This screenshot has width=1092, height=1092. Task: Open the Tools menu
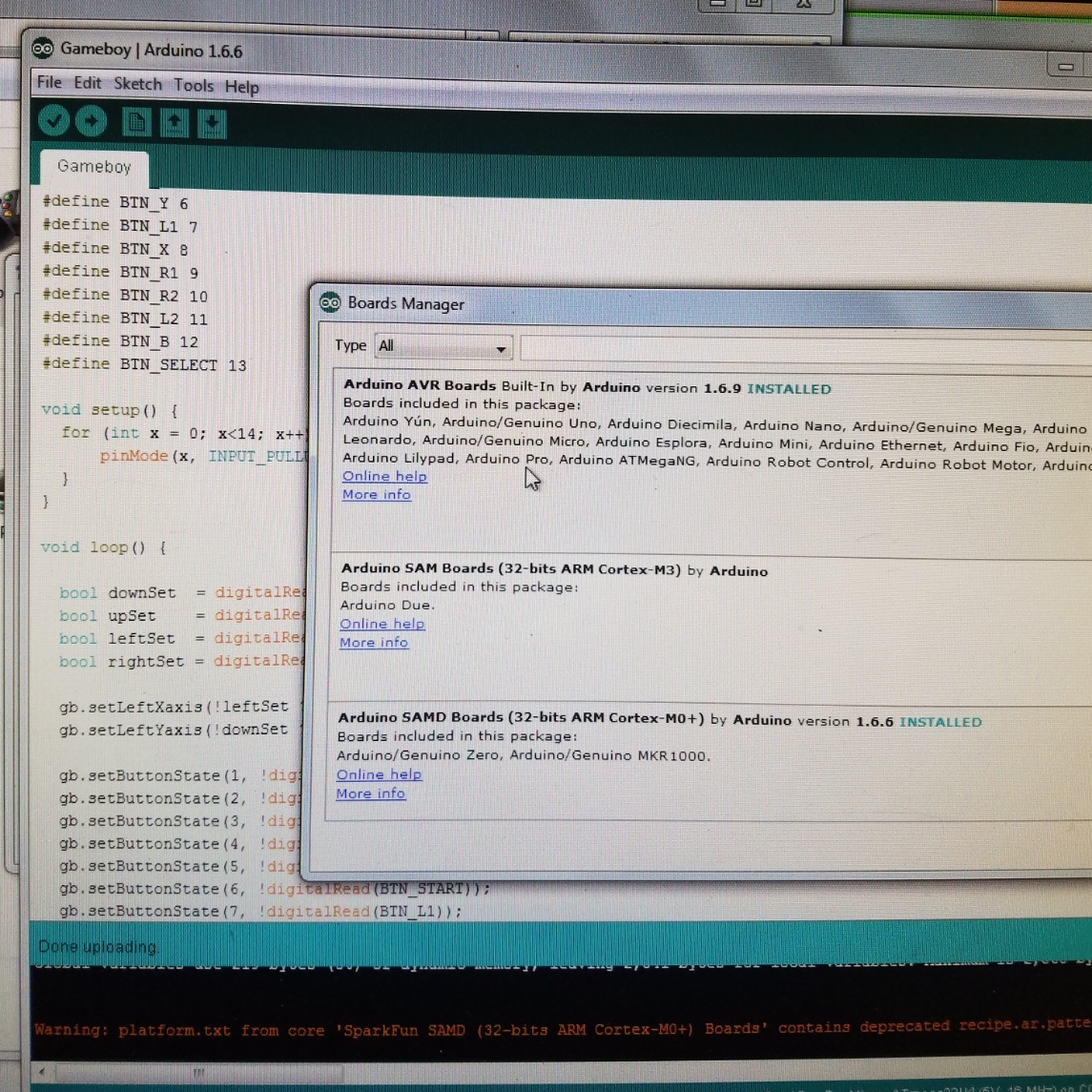tap(194, 85)
